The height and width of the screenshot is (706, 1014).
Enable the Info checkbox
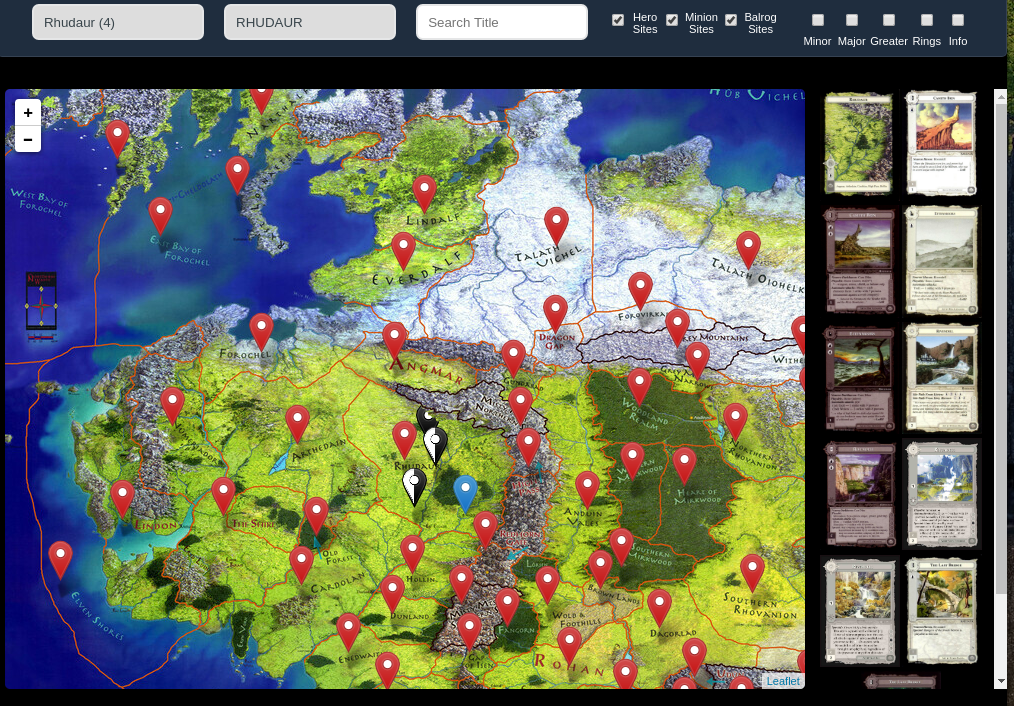tap(958, 20)
